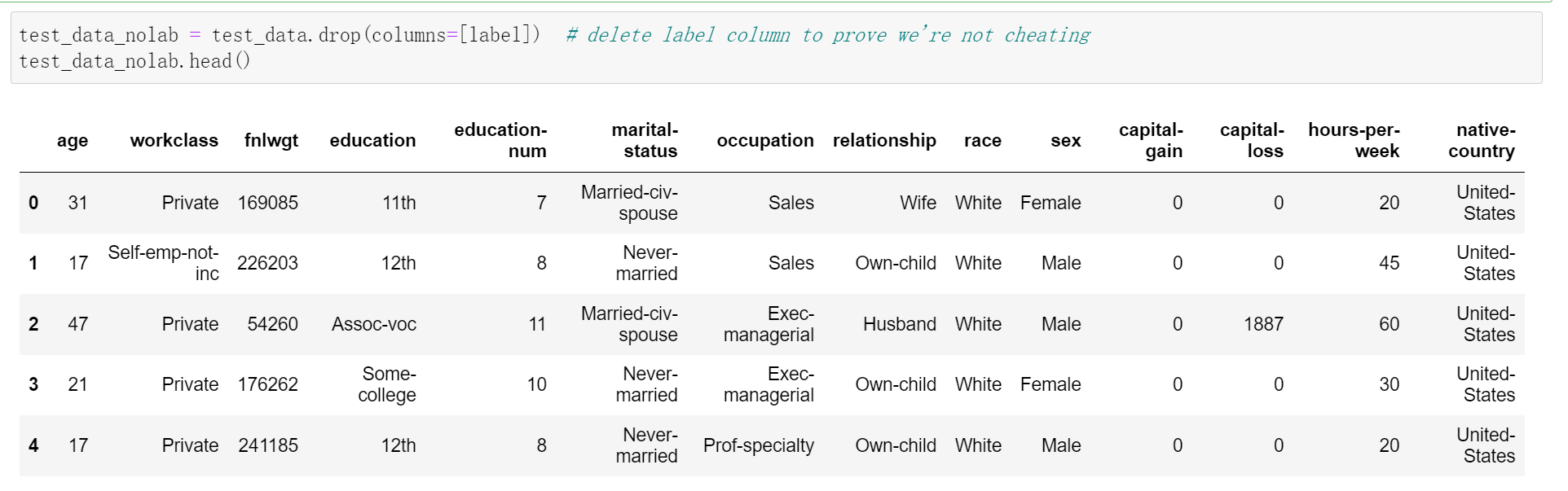Select the 'marital-status' column header

(645, 141)
